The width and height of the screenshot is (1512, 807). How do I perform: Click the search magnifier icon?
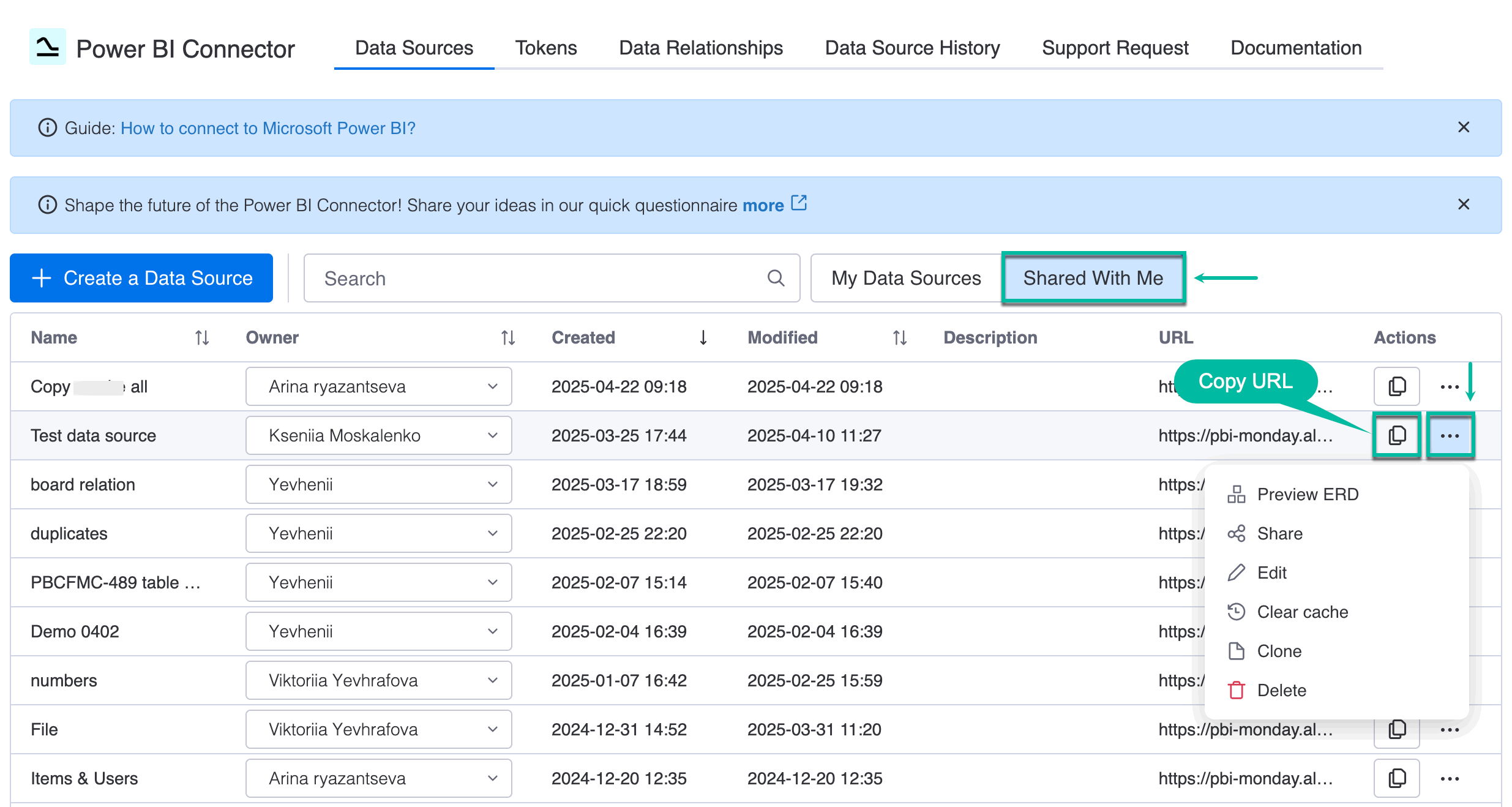tap(776, 278)
